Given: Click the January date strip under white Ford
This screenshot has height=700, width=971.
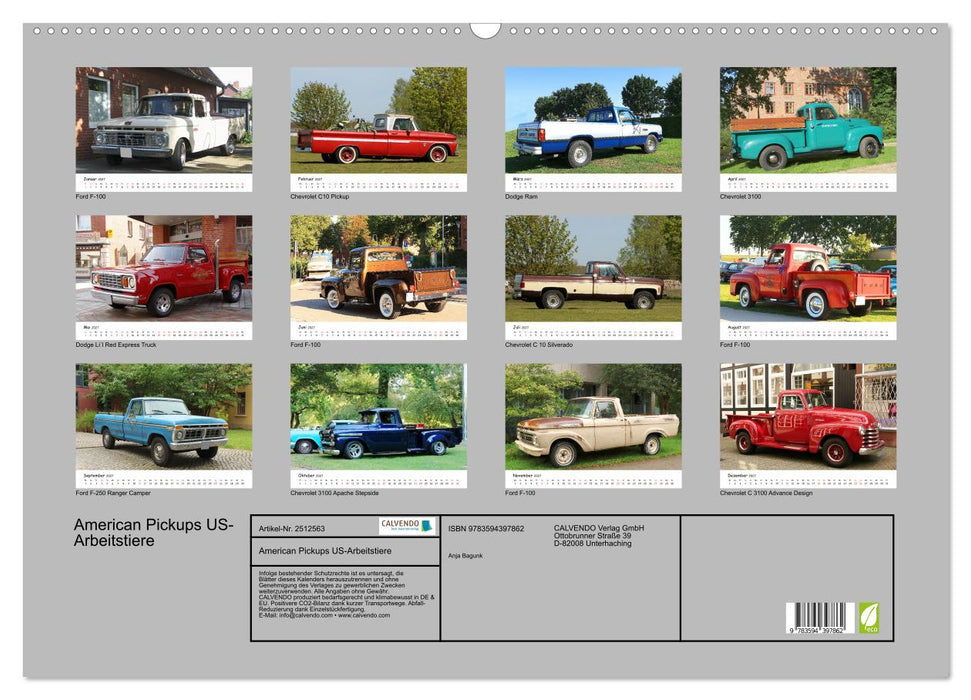Looking at the screenshot, I should [x=163, y=183].
